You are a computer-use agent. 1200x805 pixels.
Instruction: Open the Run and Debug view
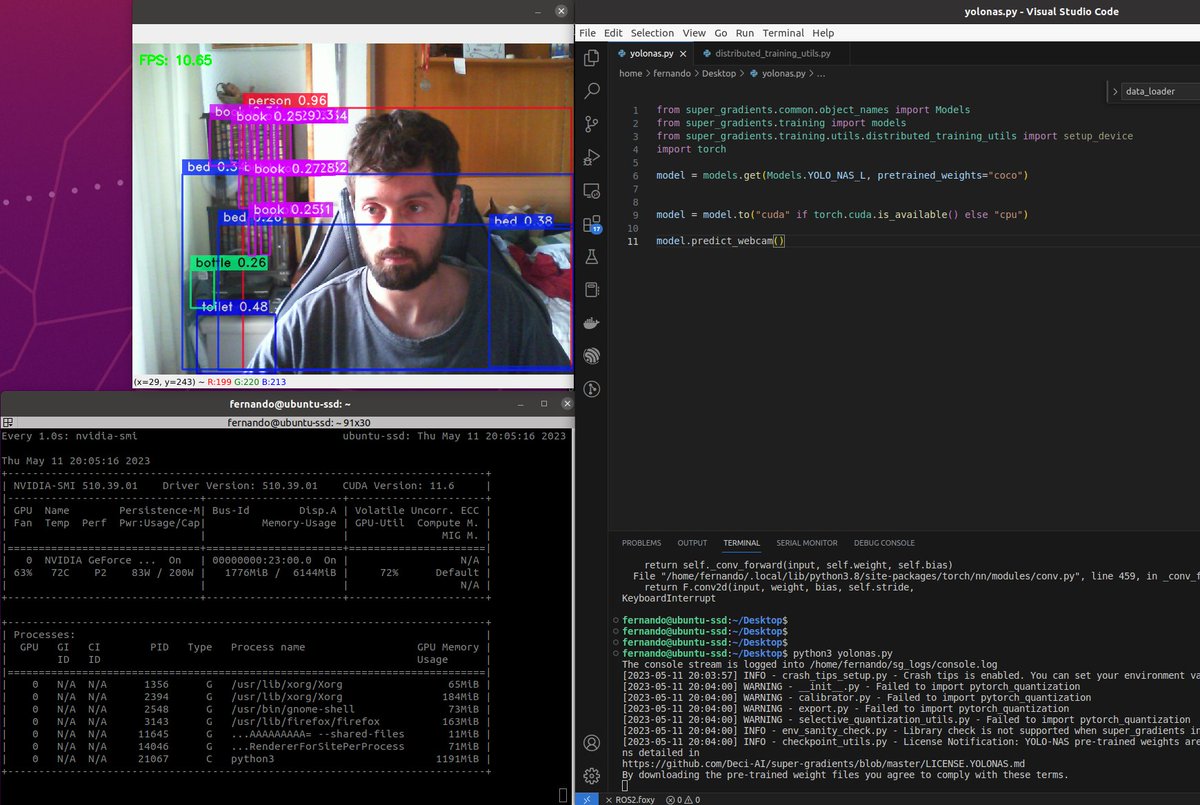point(591,157)
